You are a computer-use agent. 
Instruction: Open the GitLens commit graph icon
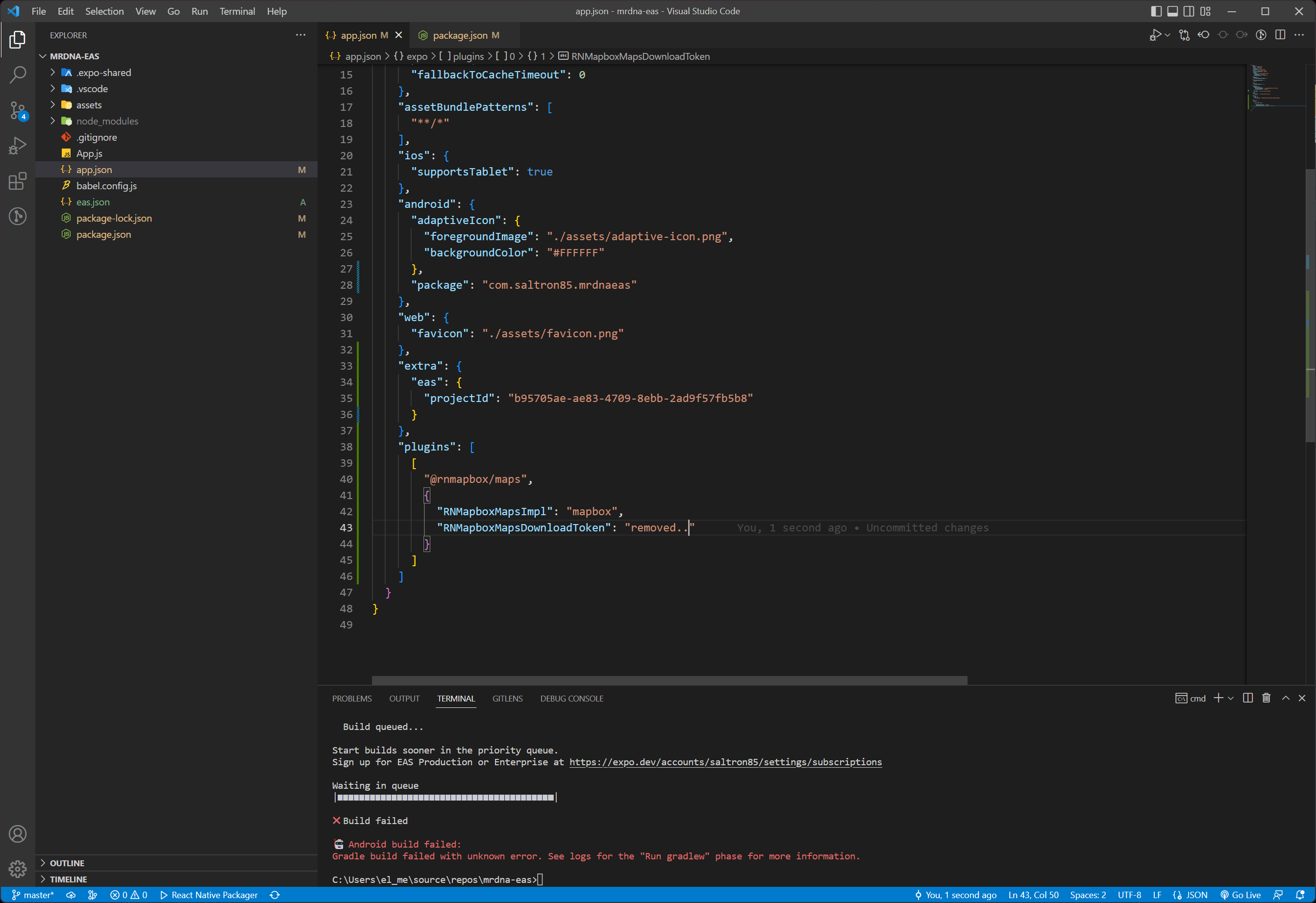[x=1262, y=34]
